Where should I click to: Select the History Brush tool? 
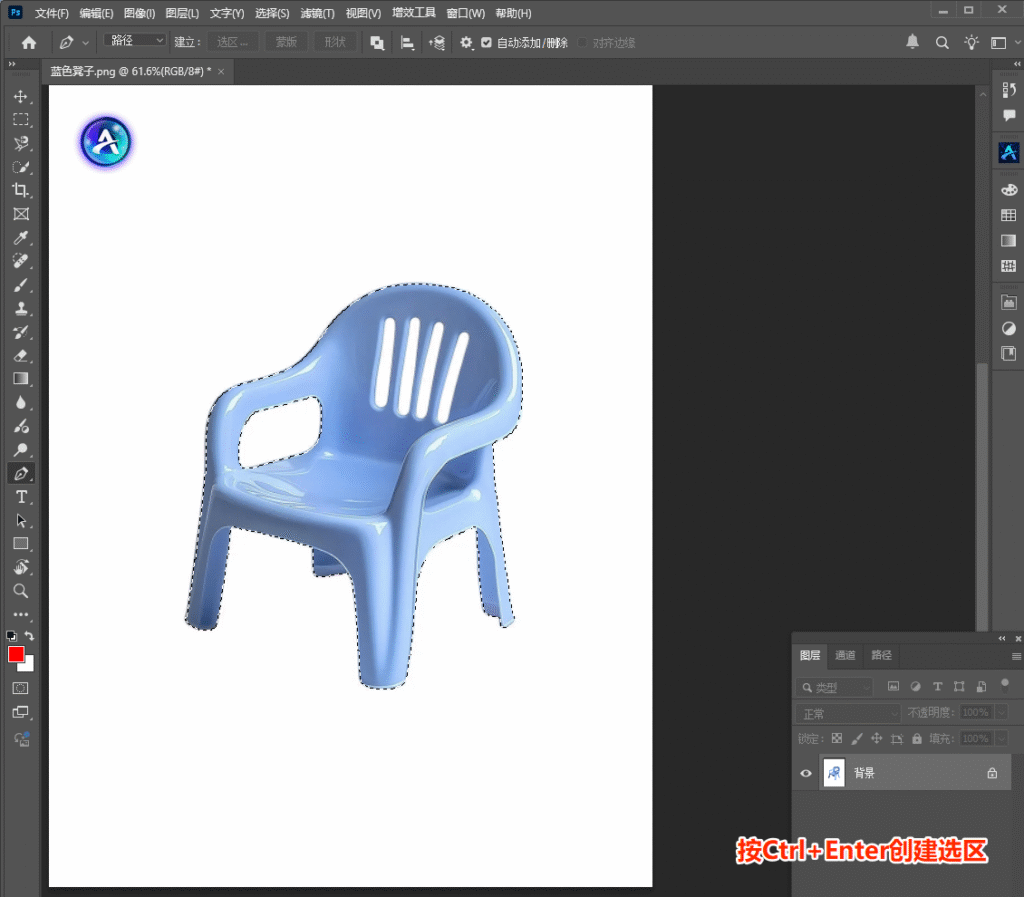click(x=21, y=332)
